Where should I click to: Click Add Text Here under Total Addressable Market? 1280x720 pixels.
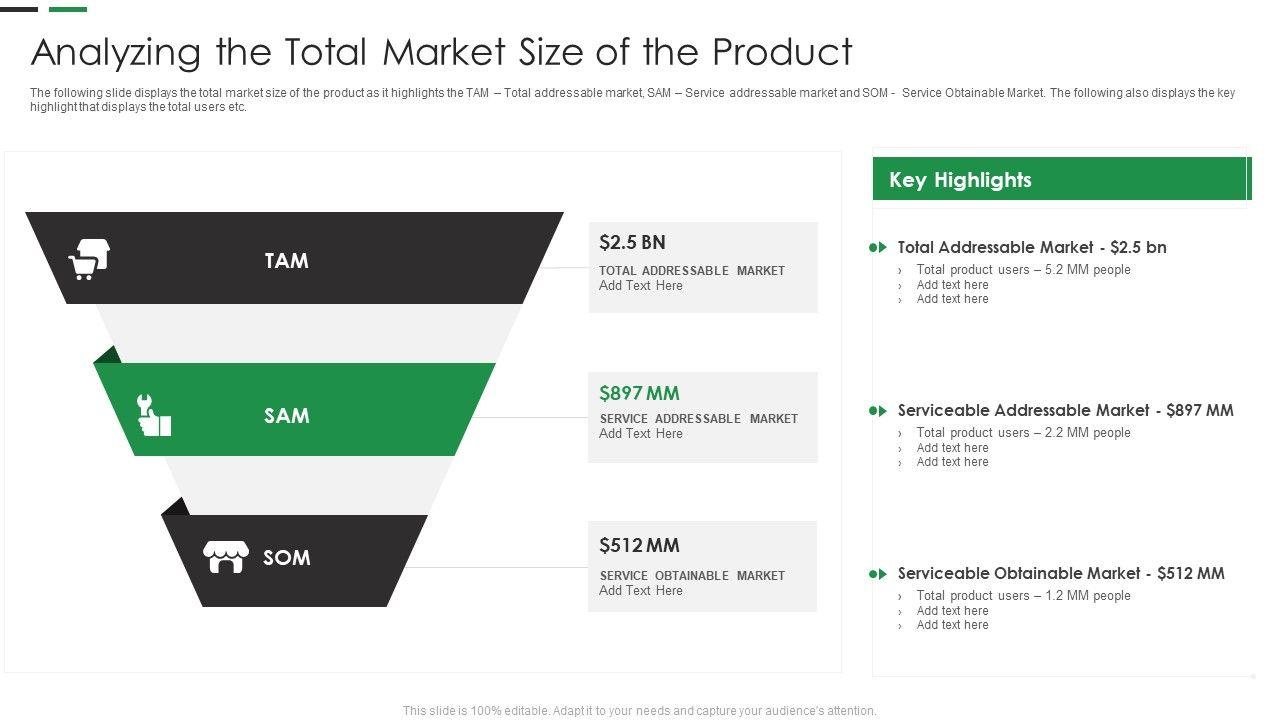coord(641,286)
